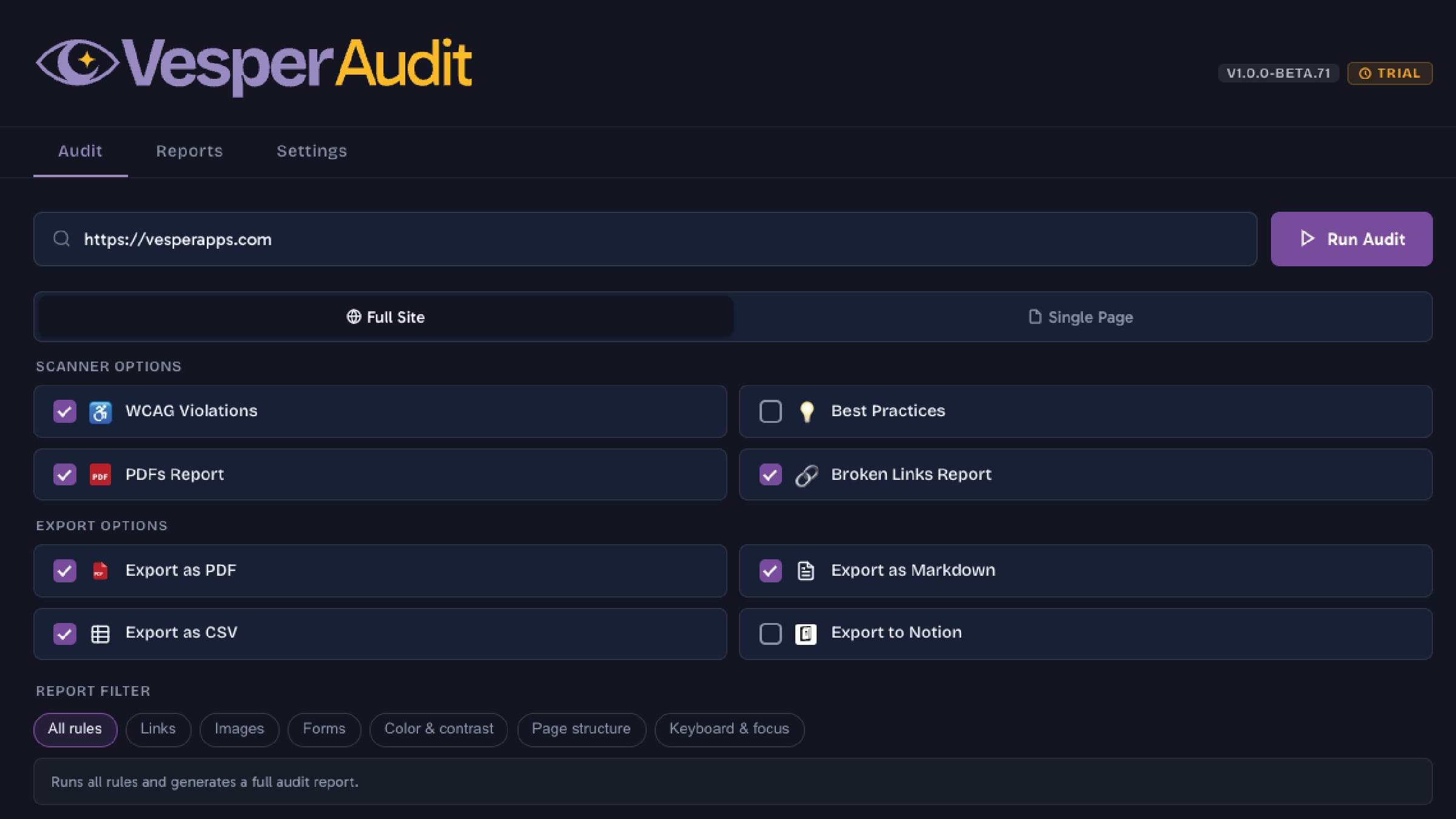1456x819 pixels.
Task: Filter report by Links
Action: tap(158, 729)
